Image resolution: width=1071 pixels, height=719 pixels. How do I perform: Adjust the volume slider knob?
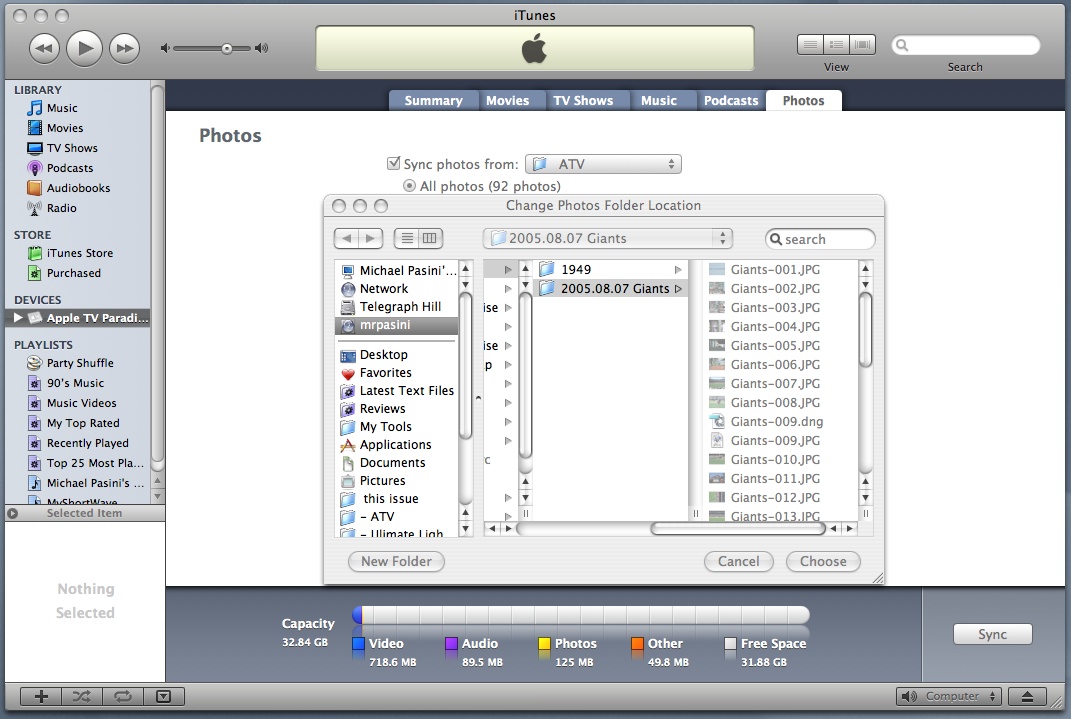click(227, 48)
